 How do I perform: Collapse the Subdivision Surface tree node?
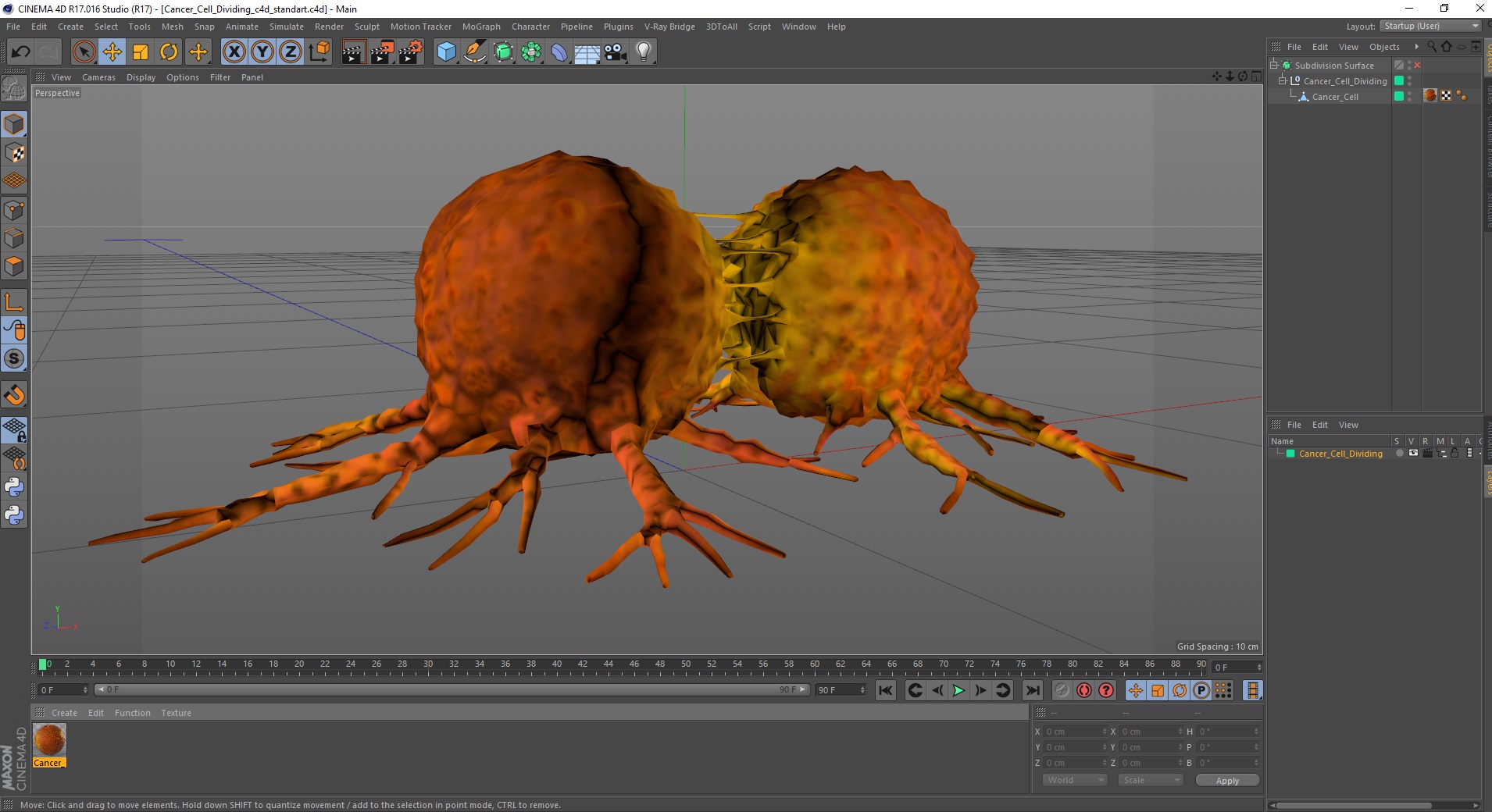pyautogui.click(x=1274, y=65)
